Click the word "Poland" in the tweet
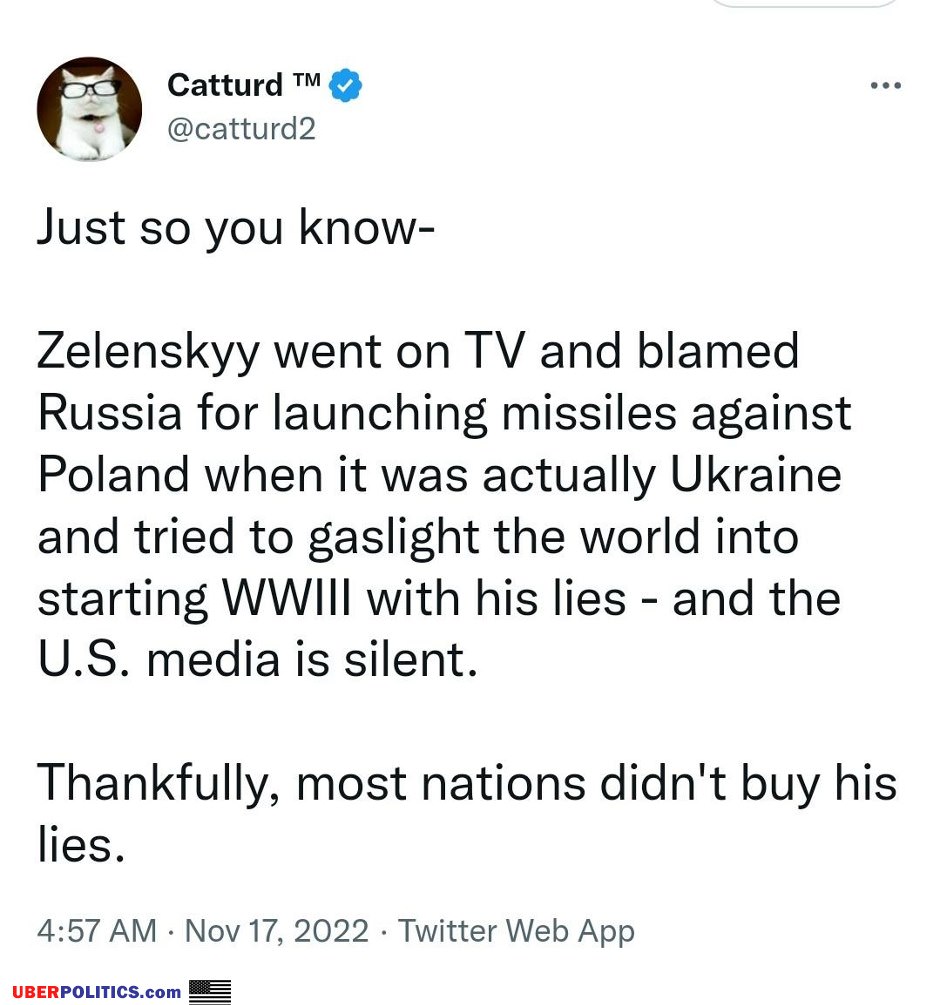This screenshot has height=1005, width=940. click(x=113, y=474)
